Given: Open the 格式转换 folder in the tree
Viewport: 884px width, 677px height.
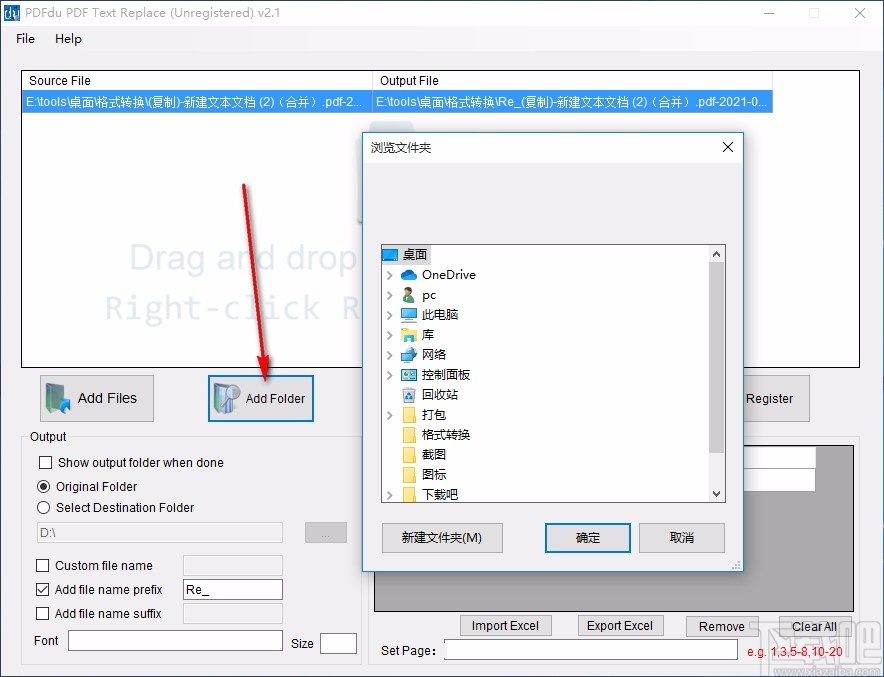Looking at the screenshot, I should click(x=444, y=434).
